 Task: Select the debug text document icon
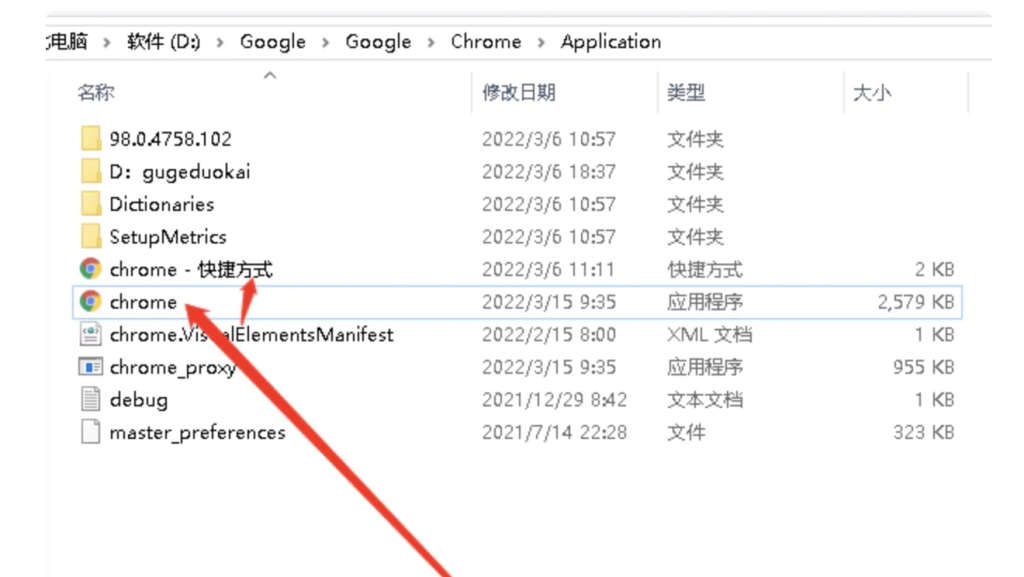click(x=91, y=399)
